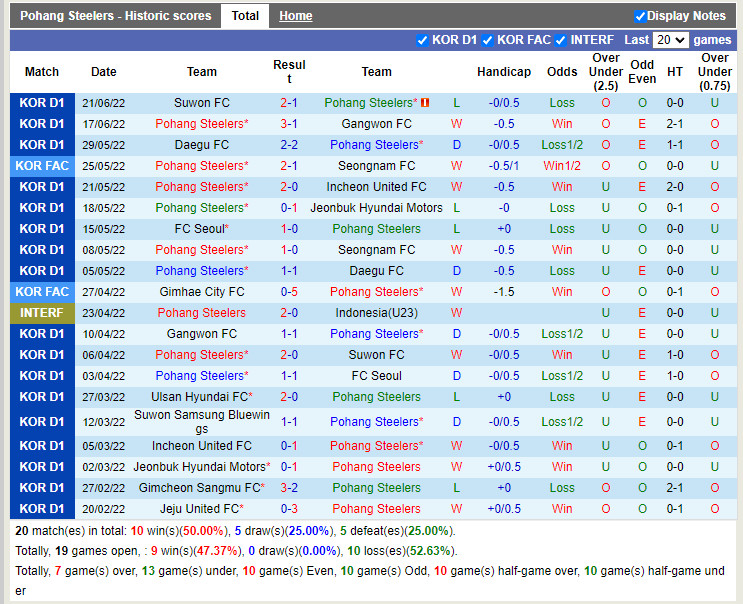Uncheck the INTERF friendly filter
The height and width of the screenshot is (604, 743).
(561, 40)
